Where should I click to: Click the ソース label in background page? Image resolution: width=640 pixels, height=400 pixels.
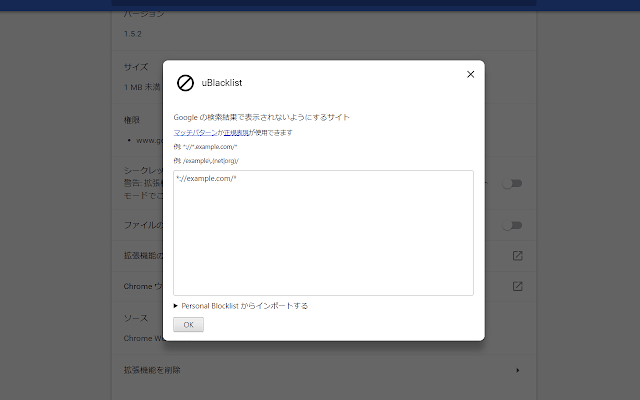(x=136, y=318)
